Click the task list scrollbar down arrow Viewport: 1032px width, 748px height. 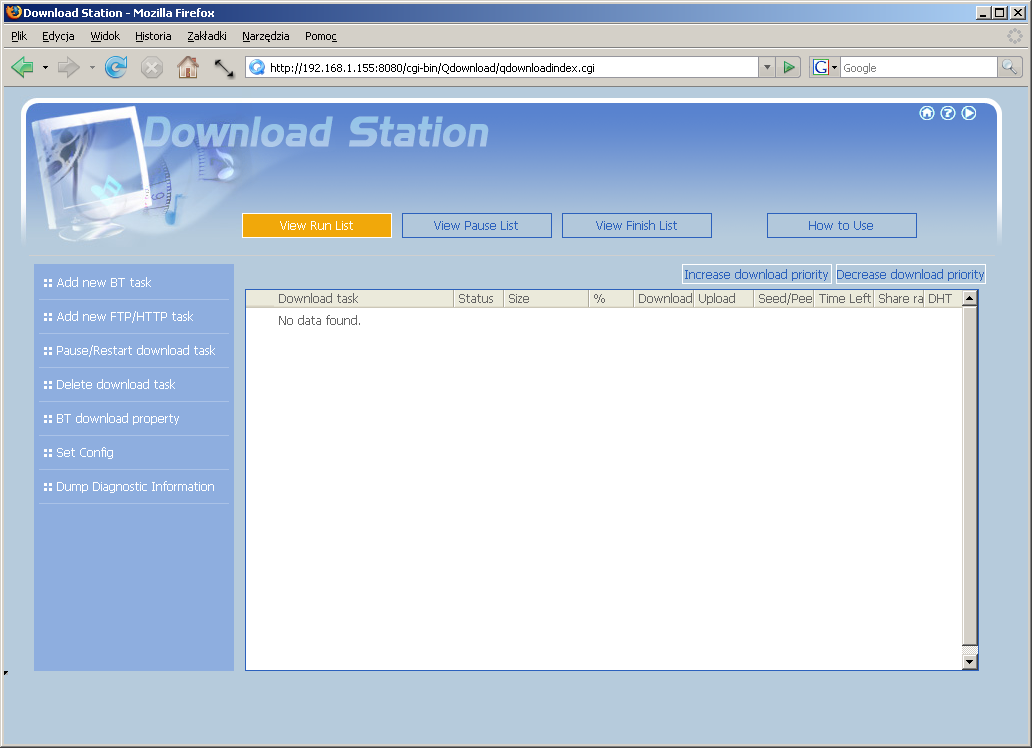969,662
